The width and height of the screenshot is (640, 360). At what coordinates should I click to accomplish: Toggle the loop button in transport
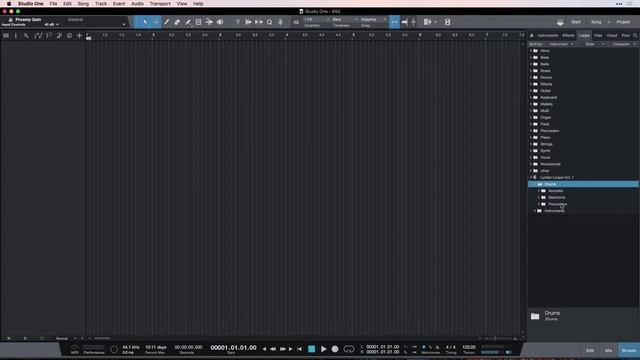pos(349,349)
